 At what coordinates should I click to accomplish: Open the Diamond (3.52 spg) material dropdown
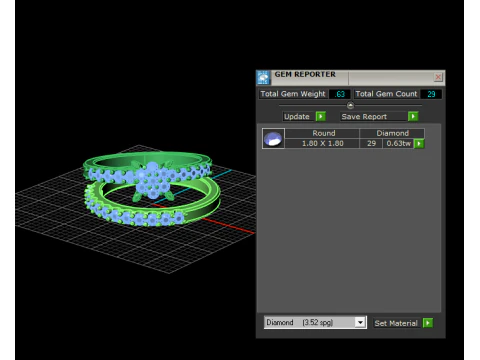click(360, 322)
